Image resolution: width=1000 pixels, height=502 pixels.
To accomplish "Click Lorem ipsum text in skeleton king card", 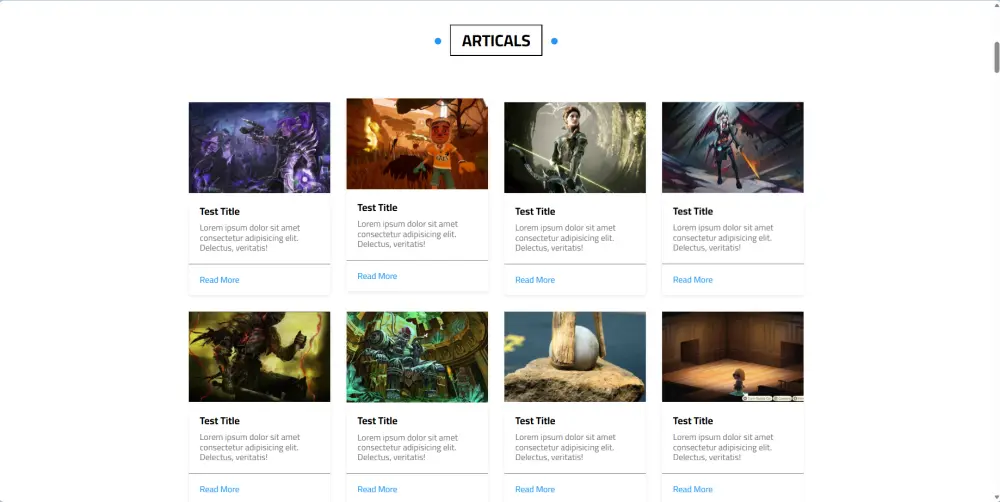I will coord(408,447).
